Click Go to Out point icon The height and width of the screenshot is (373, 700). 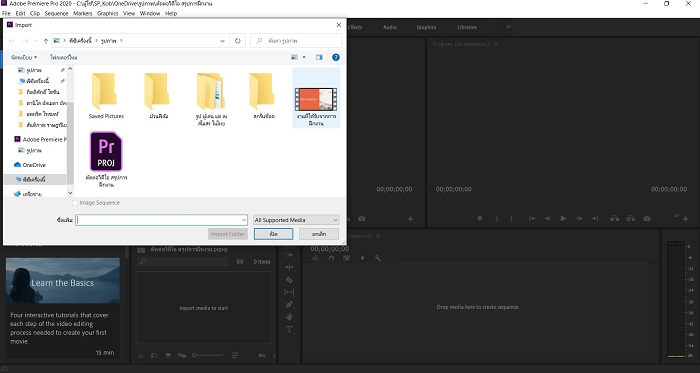pyautogui.click(x=595, y=219)
